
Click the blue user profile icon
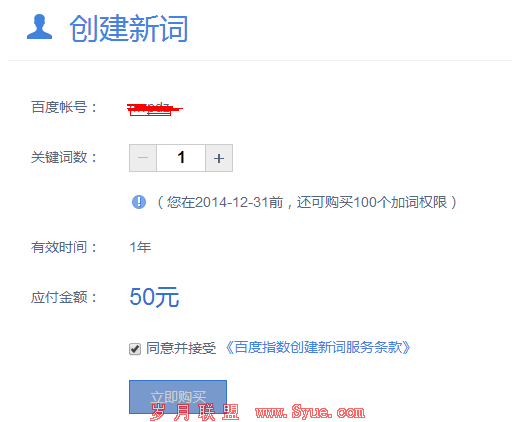pos(39,27)
